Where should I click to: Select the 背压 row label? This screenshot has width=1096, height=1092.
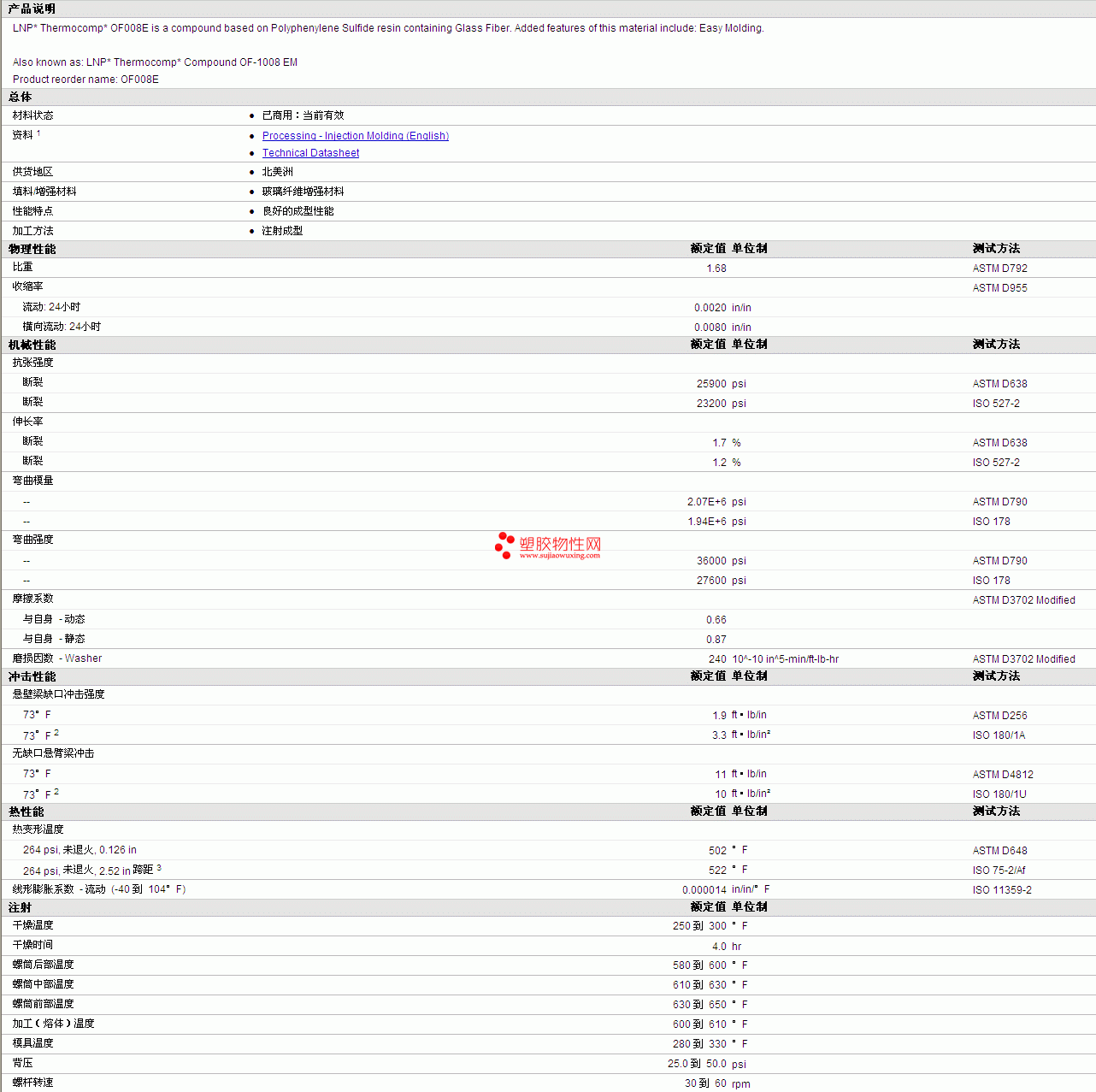[x=23, y=1063]
